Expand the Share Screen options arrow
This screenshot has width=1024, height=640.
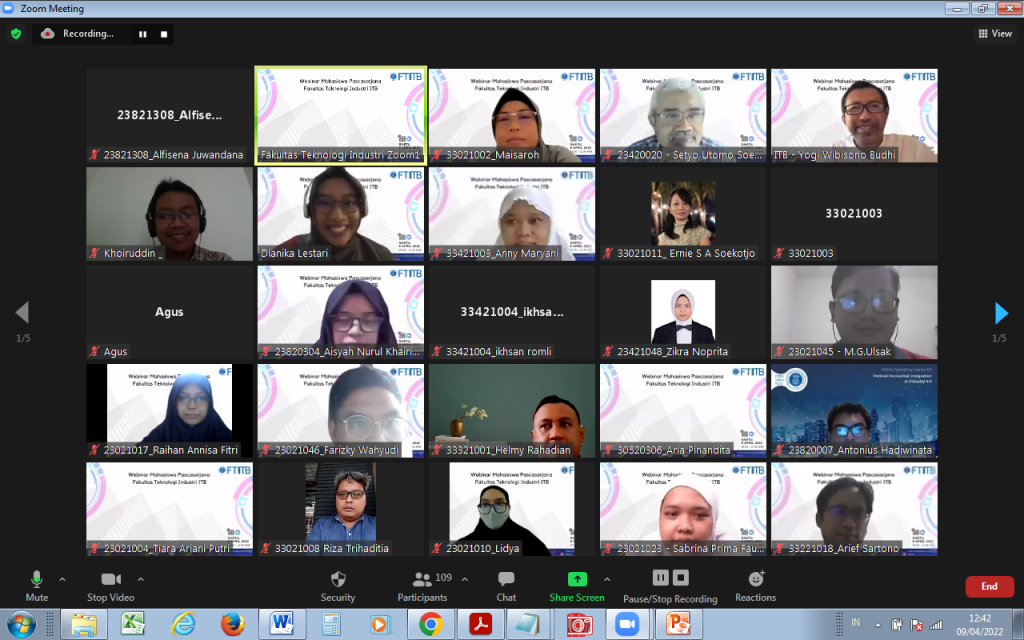click(608, 579)
